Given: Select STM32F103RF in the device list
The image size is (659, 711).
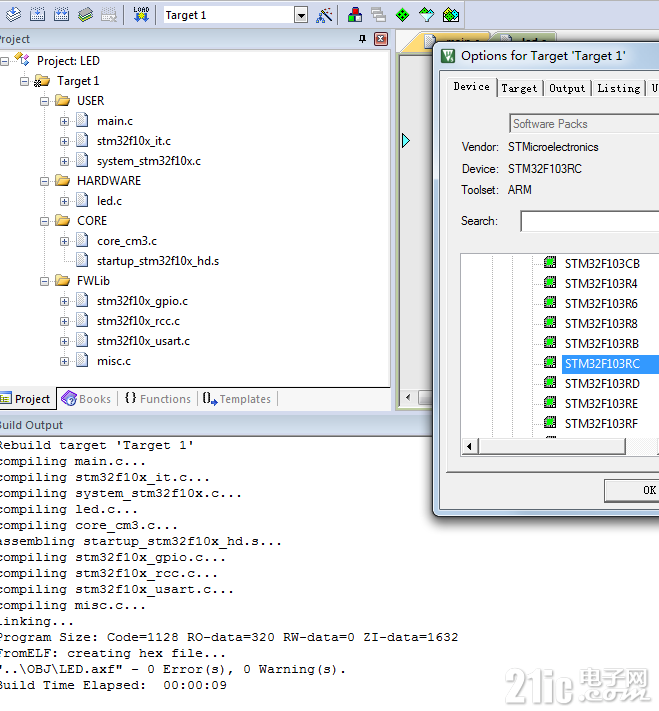Looking at the screenshot, I should (601, 423).
